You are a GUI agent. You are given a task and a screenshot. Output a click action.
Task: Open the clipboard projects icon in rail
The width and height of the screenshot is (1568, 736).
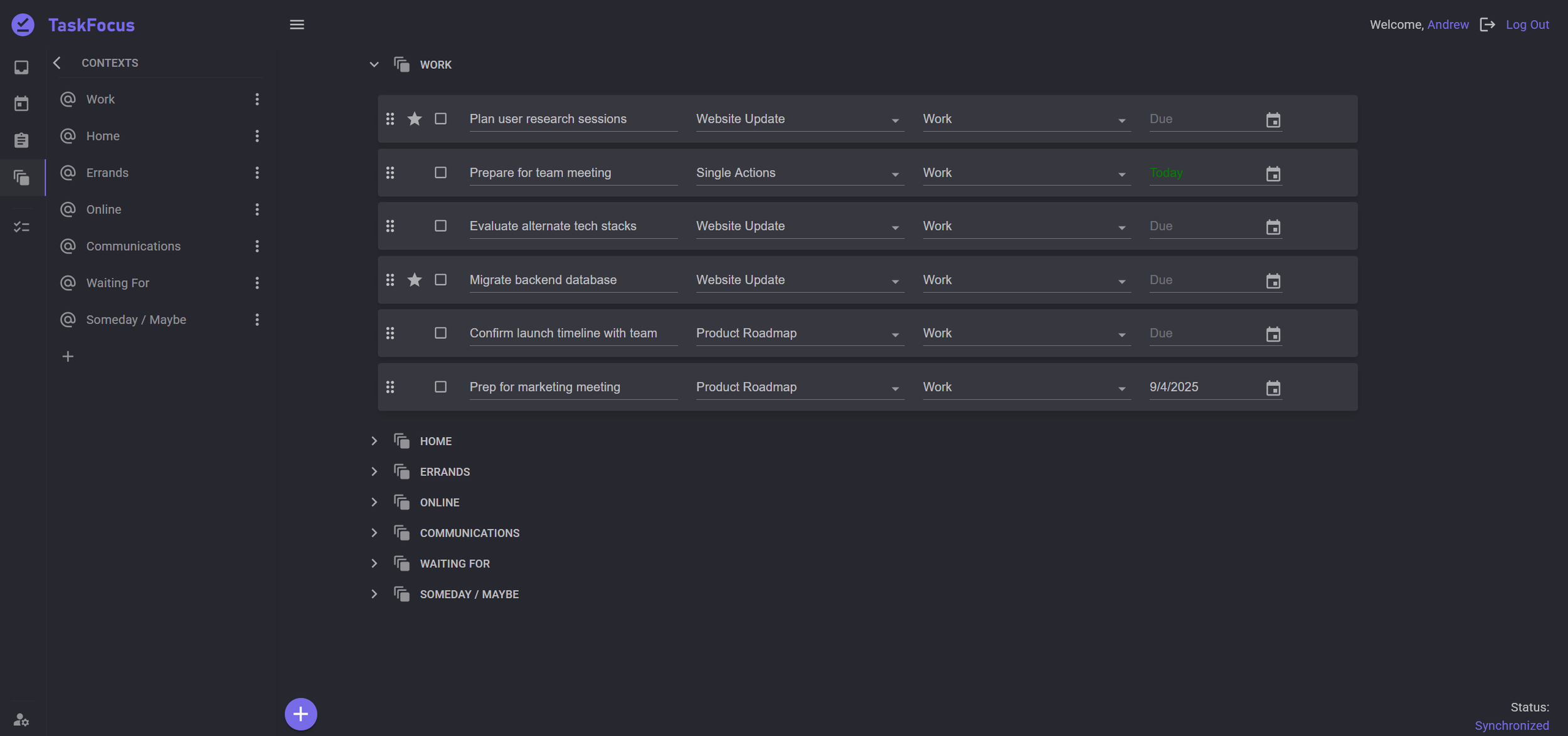21,140
